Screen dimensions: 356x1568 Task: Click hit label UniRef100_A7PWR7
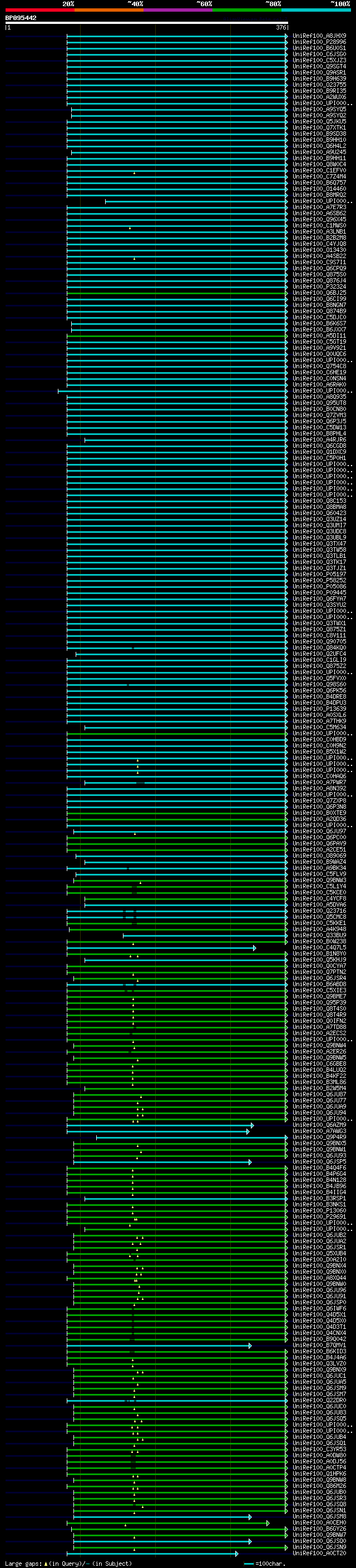319,782
